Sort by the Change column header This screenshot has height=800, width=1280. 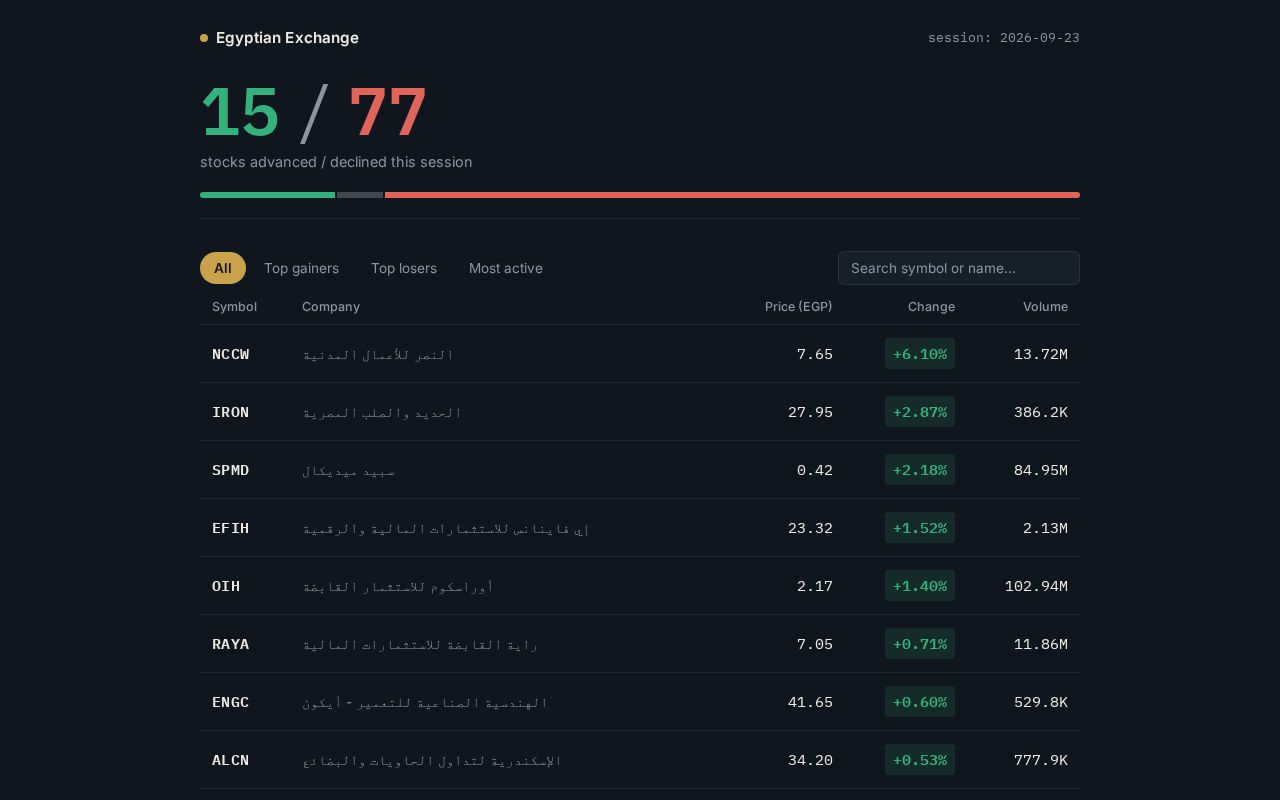coord(931,307)
